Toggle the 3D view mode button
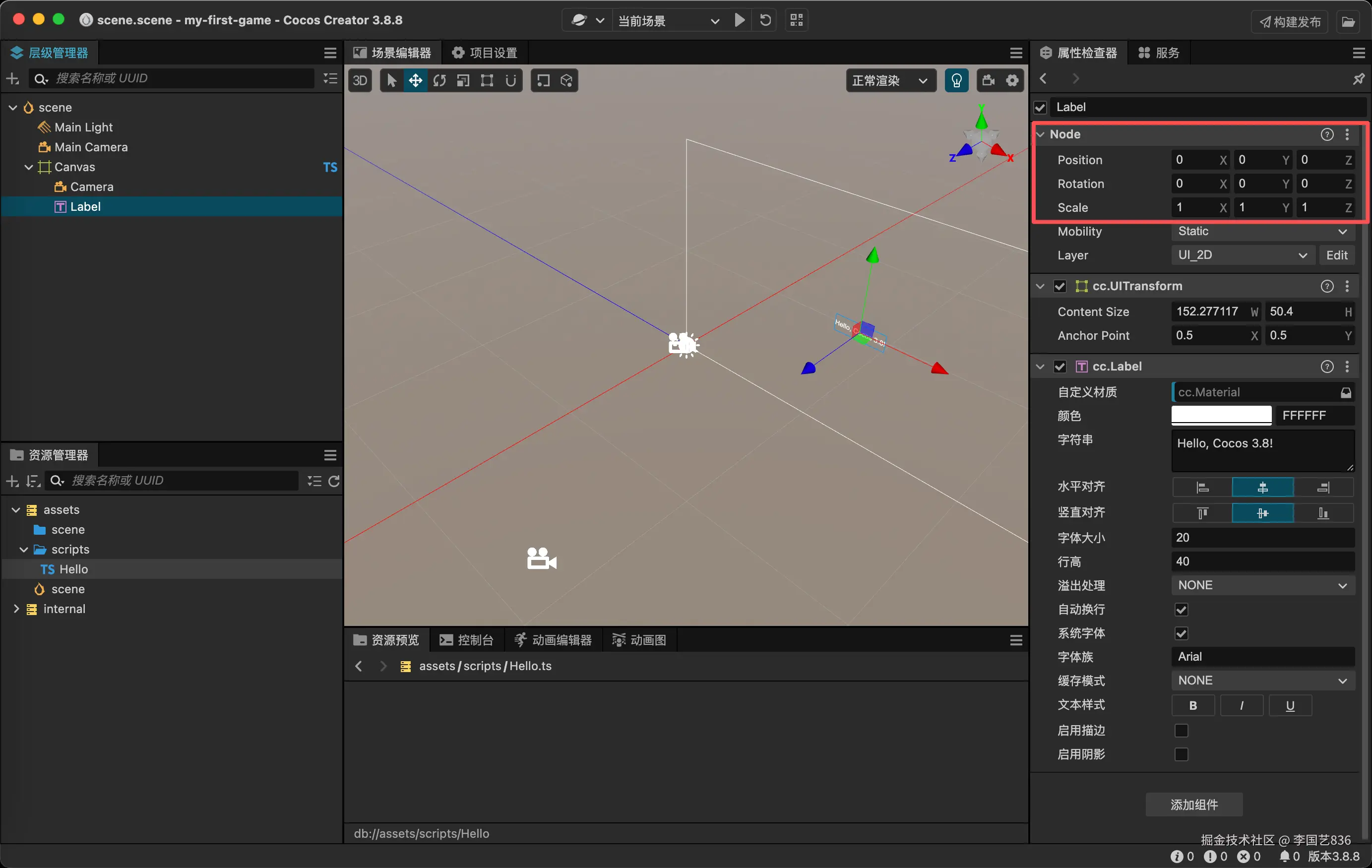 point(360,80)
